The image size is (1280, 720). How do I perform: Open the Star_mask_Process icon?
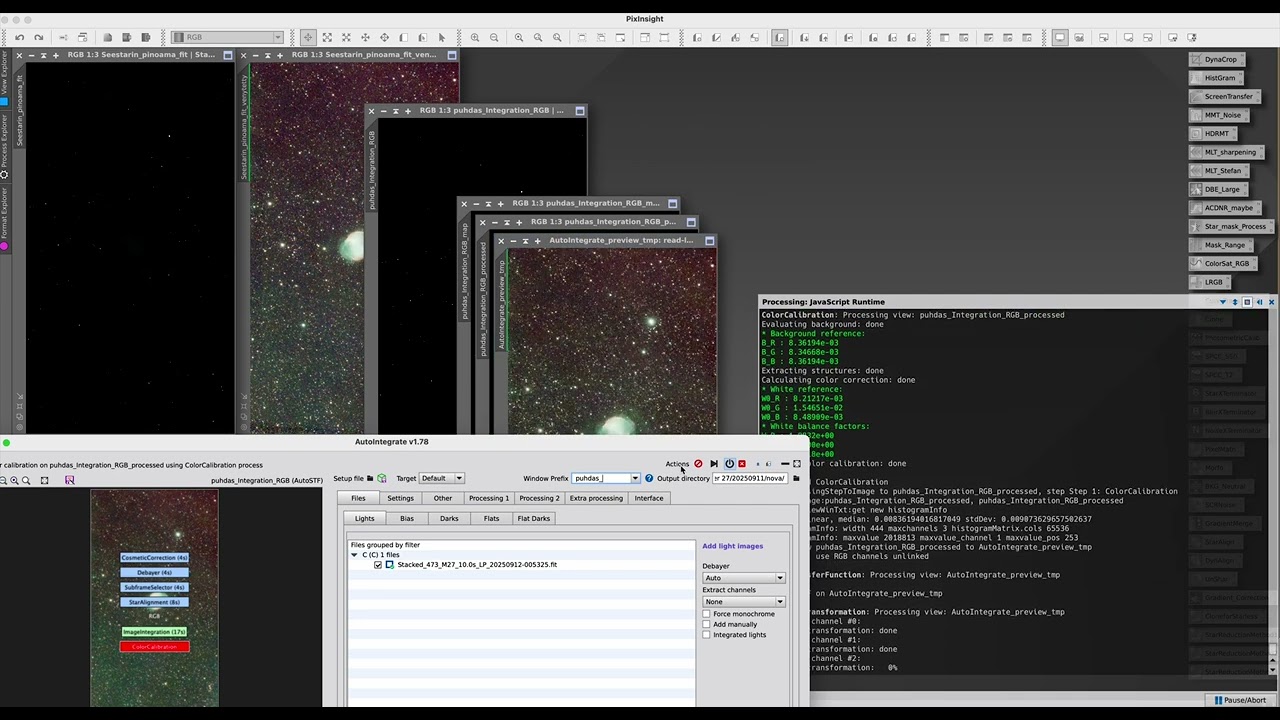pos(1231,226)
